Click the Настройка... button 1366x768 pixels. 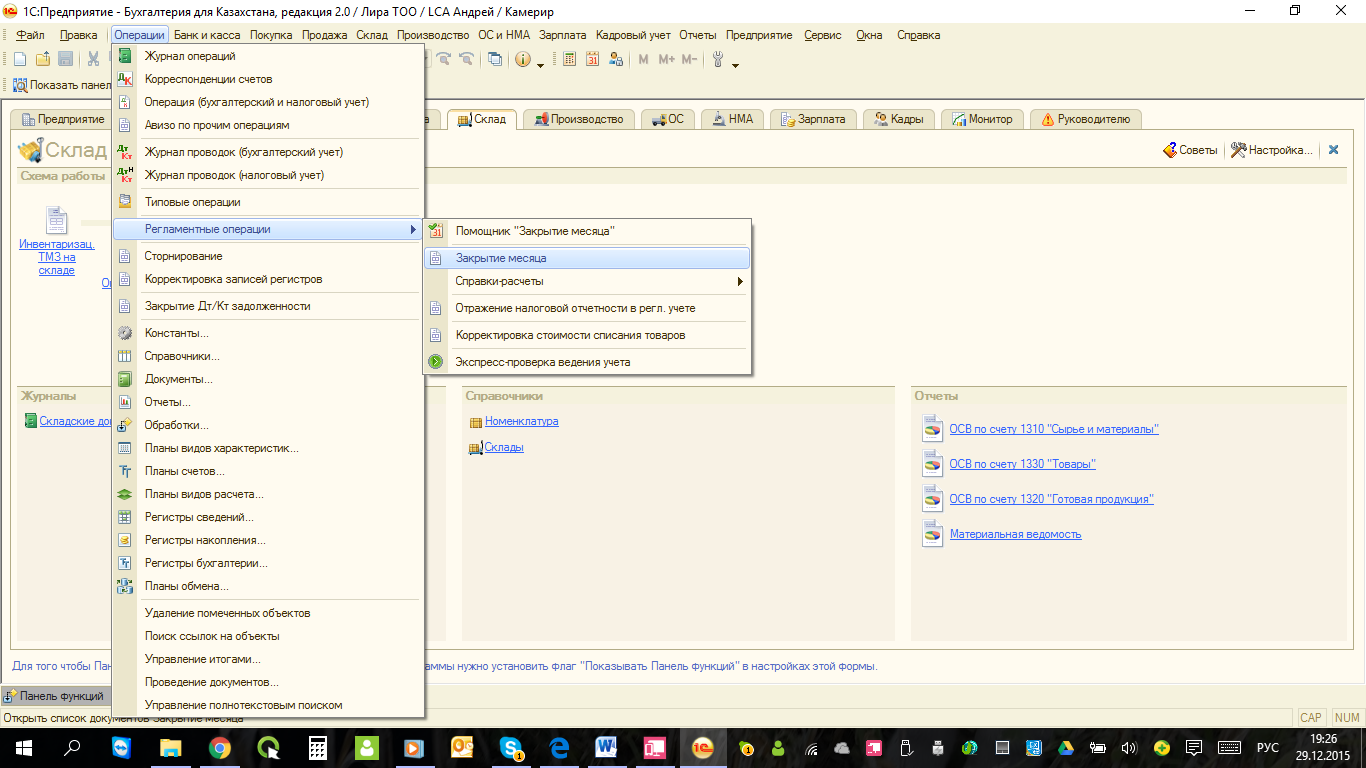(x=1271, y=150)
